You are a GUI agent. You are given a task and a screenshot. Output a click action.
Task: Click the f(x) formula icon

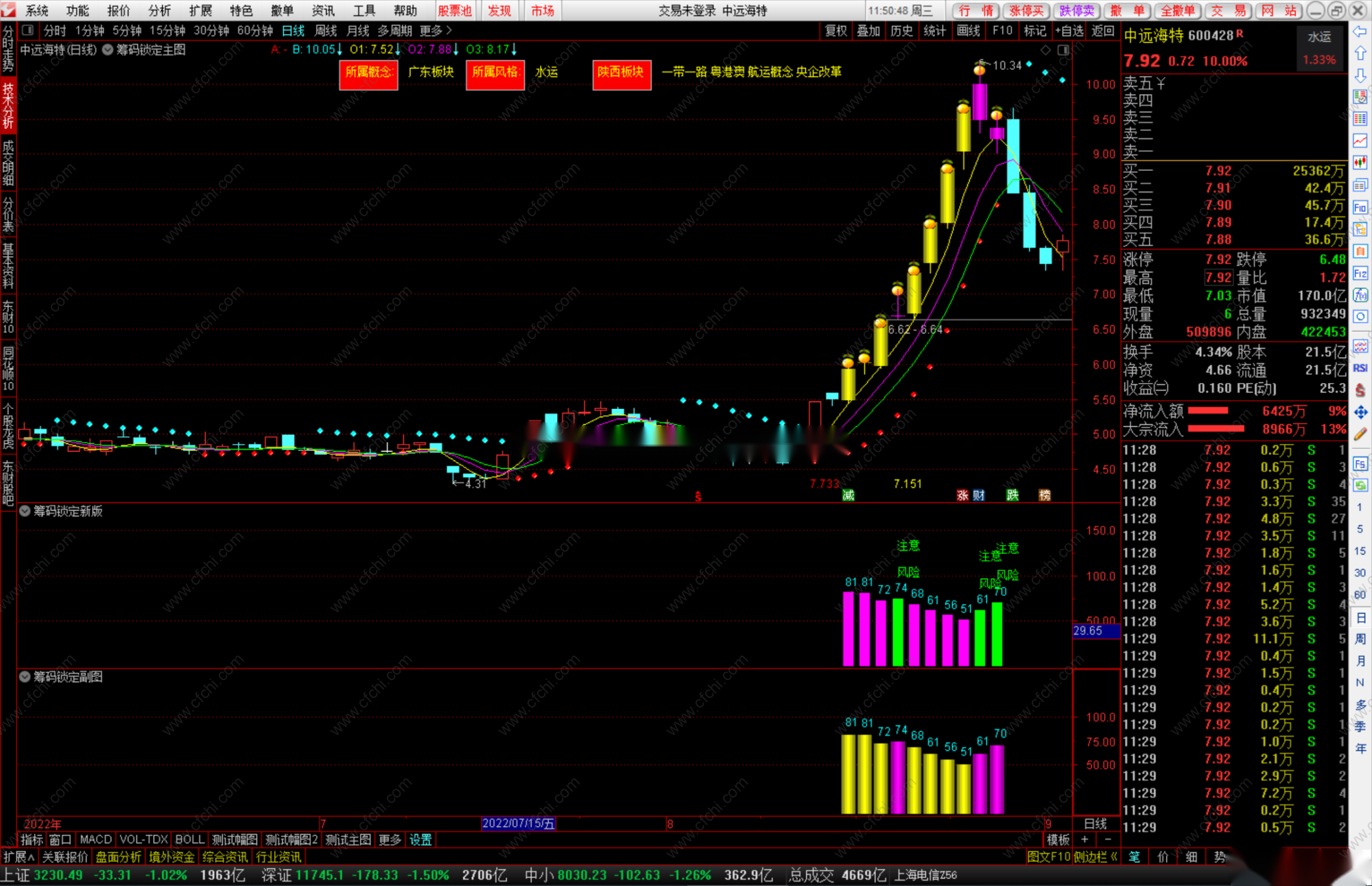(1360, 295)
